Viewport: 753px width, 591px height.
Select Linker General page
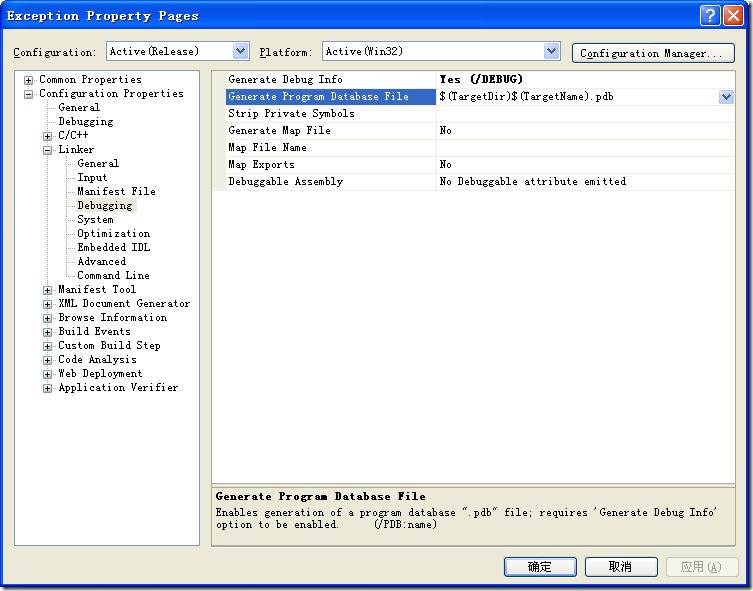(x=98, y=163)
